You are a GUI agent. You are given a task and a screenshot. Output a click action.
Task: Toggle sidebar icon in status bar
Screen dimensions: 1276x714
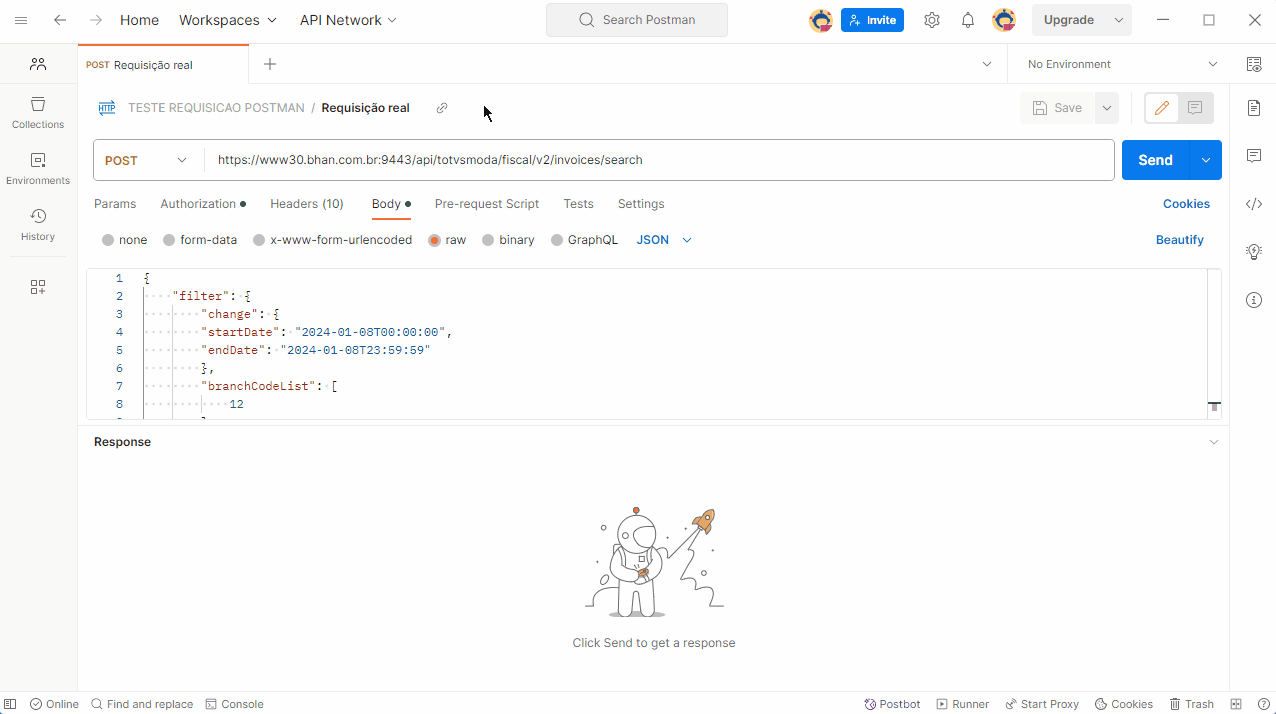(x=11, y=704)
